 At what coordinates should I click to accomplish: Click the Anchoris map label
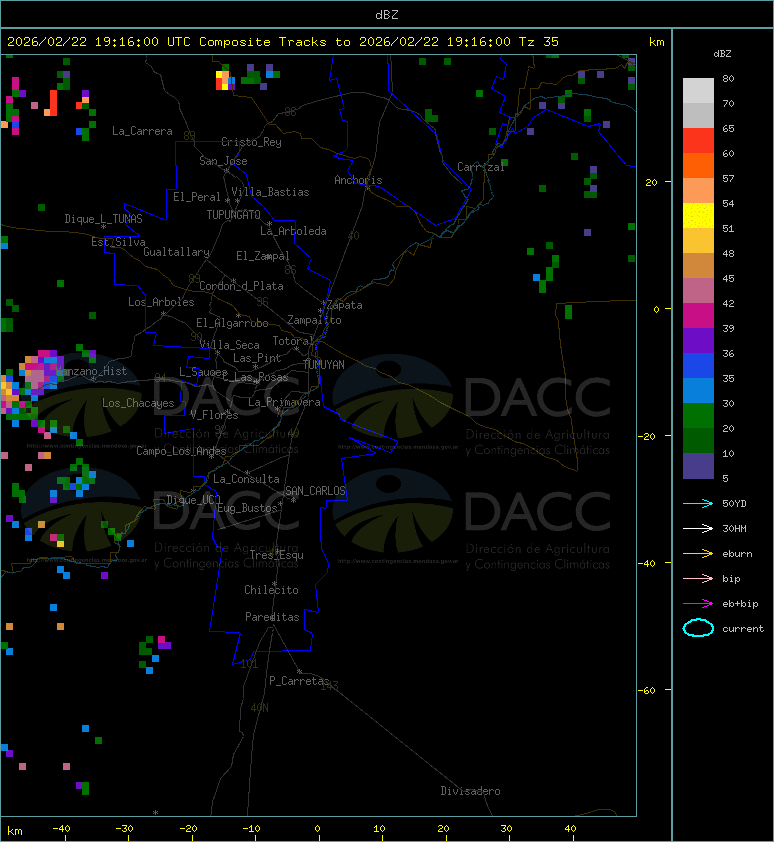pos(358,180)
